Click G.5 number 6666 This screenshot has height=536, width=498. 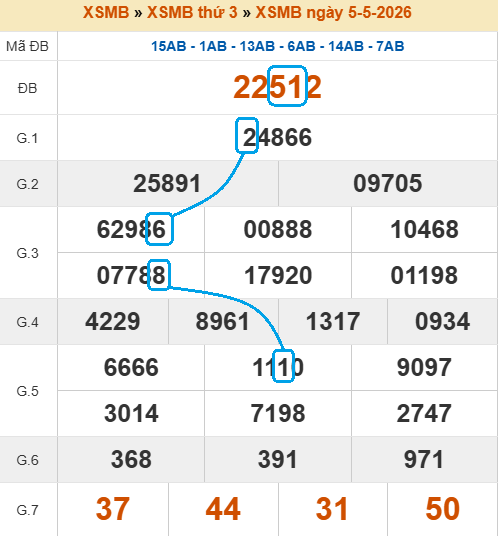(x=131, y=367)
